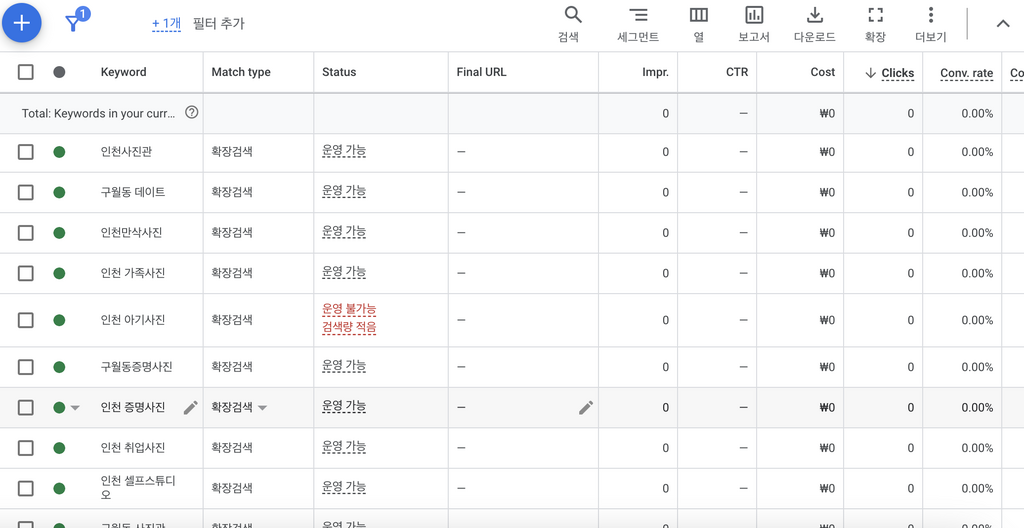Check the box for 인천사진관 row
The width and height of the screenshot is (1024, 528).
(25, 152)
